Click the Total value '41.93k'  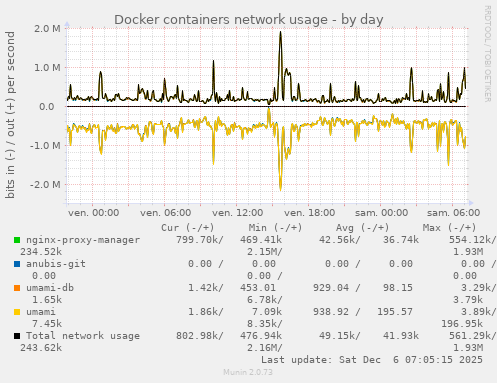point(401,336)
